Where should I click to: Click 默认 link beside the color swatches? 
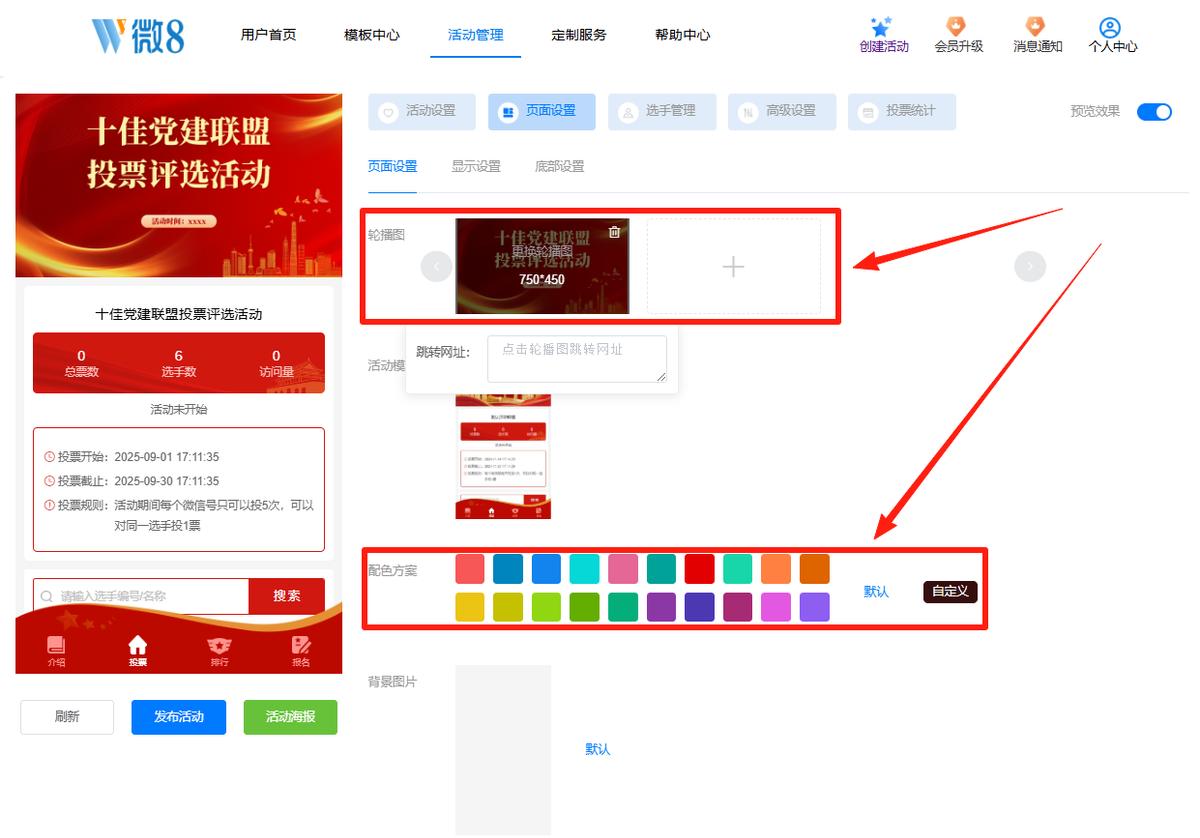[x=876, y=592]
